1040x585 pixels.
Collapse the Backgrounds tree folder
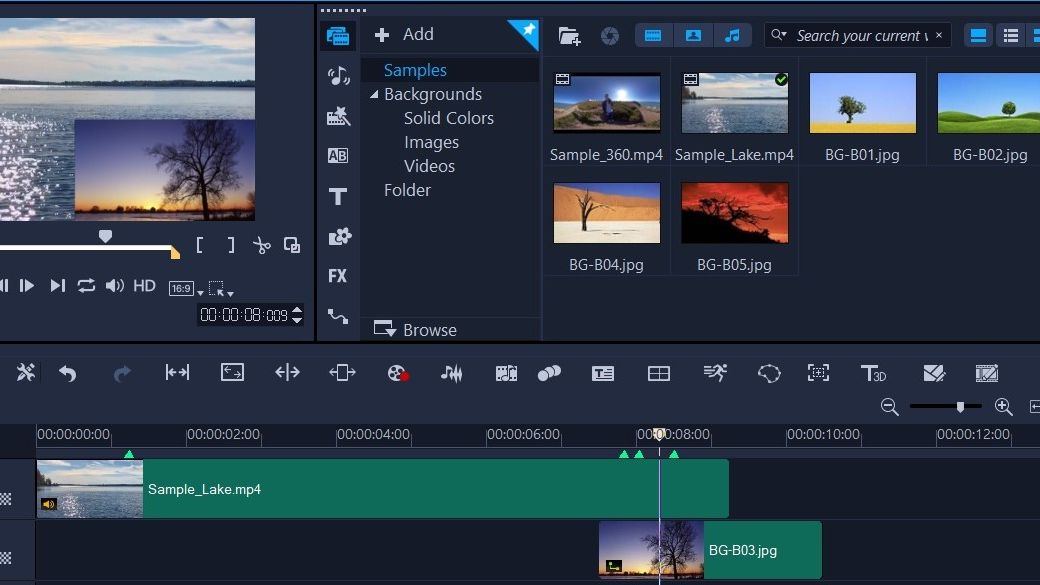pyautogui.click(x=374, y=95)
